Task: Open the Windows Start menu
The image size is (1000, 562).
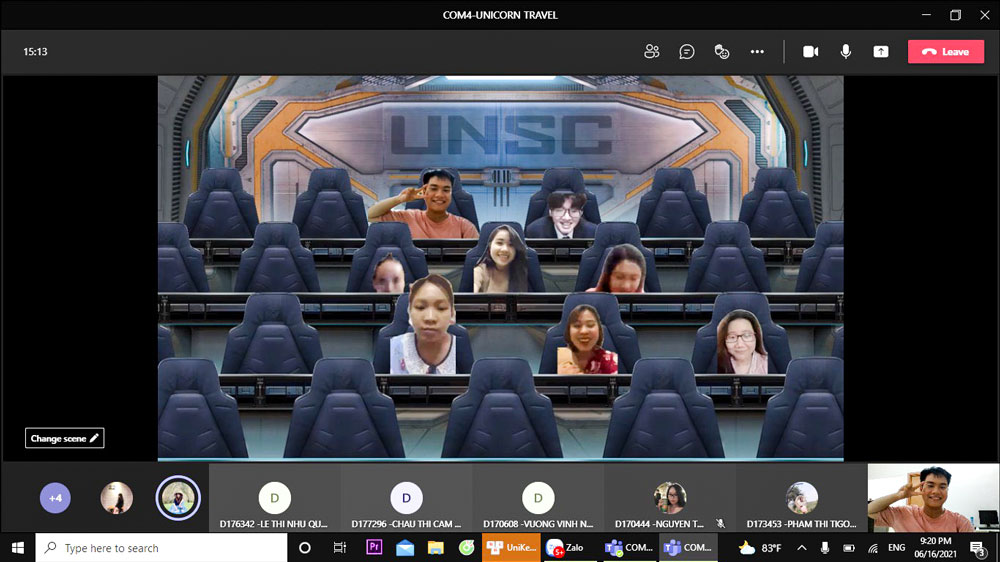Action: pos(17,548)
